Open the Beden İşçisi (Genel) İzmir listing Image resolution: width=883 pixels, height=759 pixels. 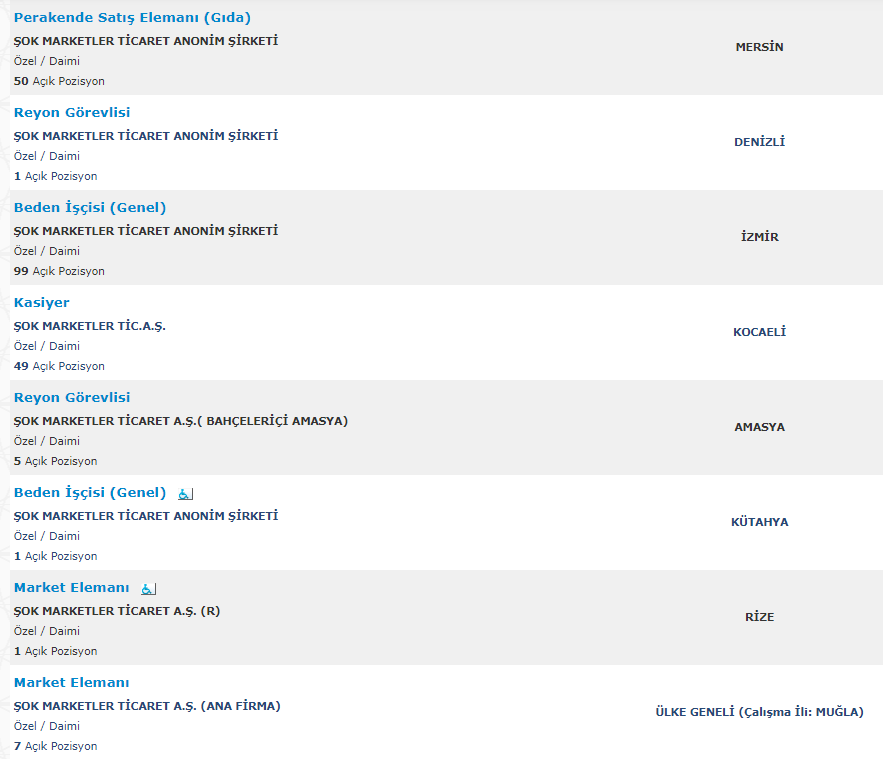point(90,208)
